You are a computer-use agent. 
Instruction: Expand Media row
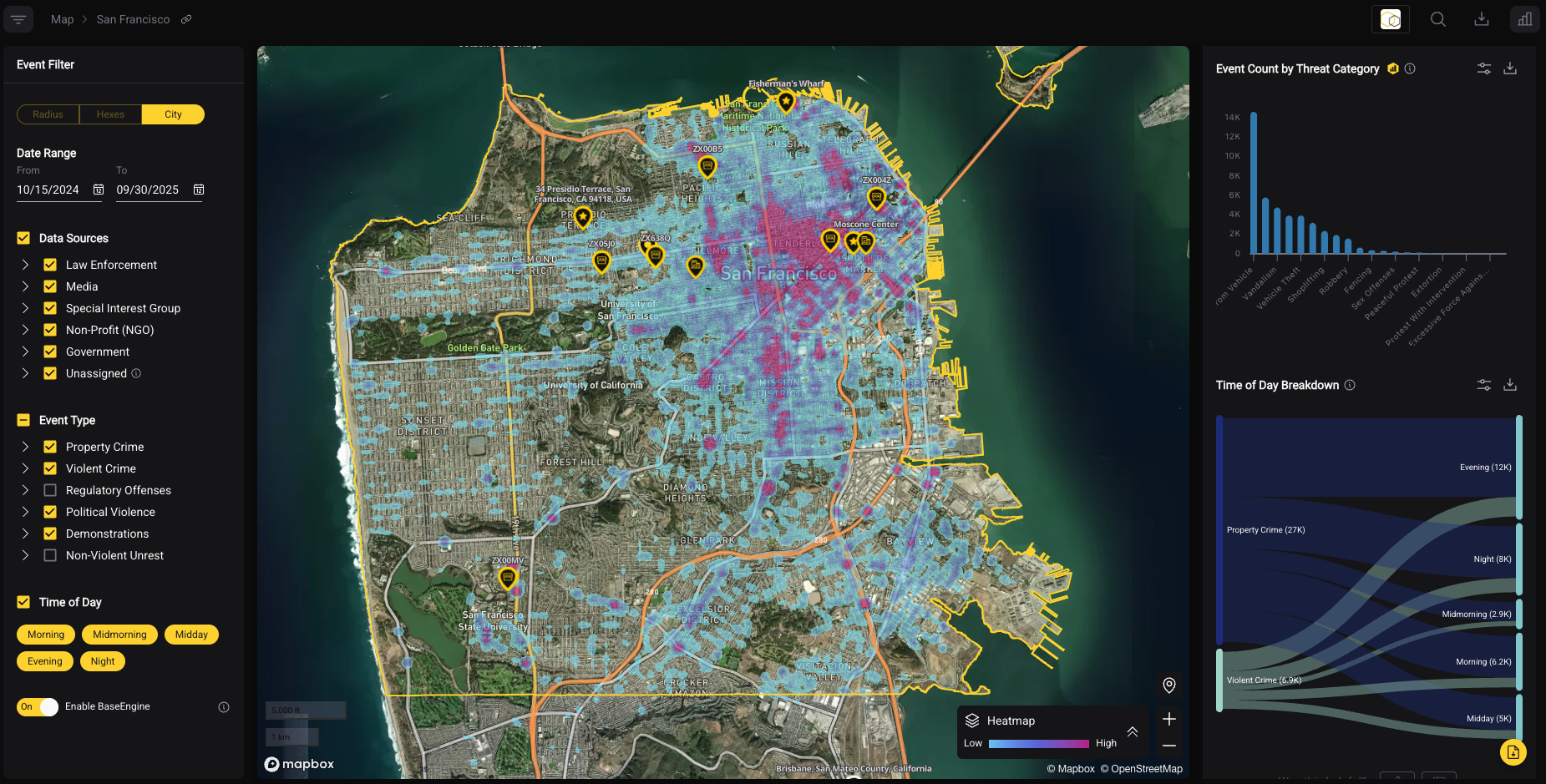click(x=25, y=286)
